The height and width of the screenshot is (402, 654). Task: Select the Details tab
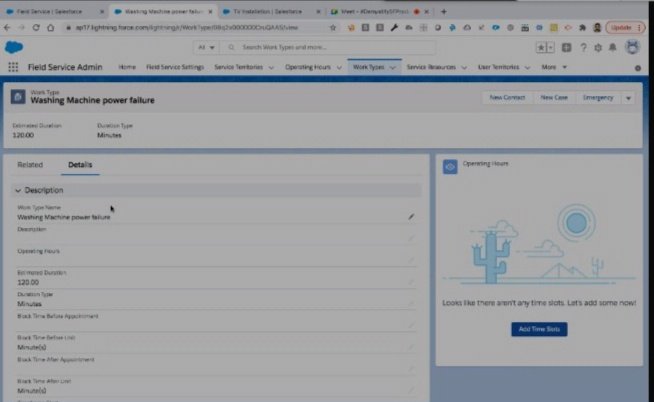[80, 165]
